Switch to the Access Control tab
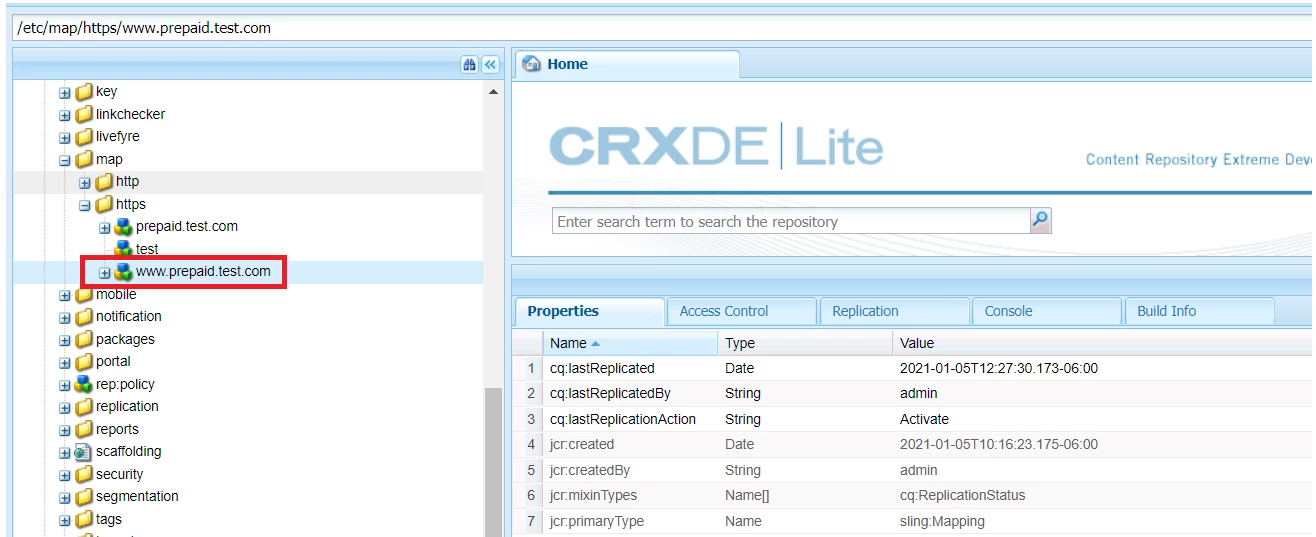1316x537 pixels. (742, 311)
